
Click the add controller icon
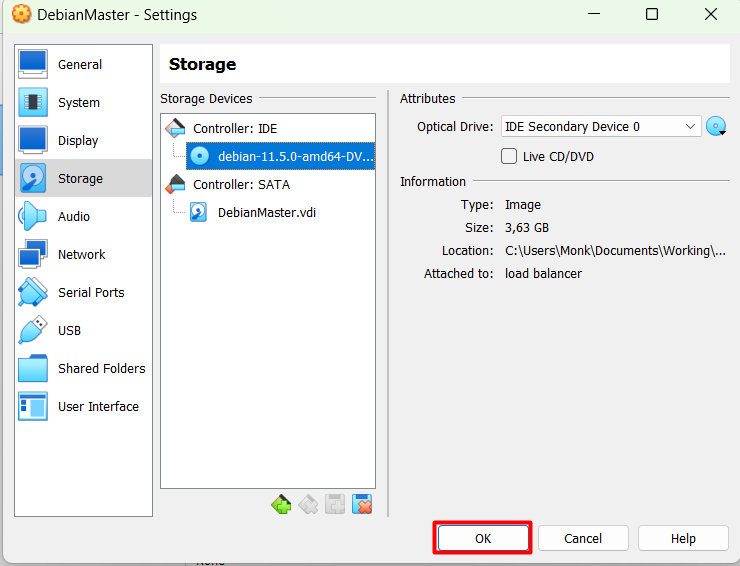tap(281, 504)
